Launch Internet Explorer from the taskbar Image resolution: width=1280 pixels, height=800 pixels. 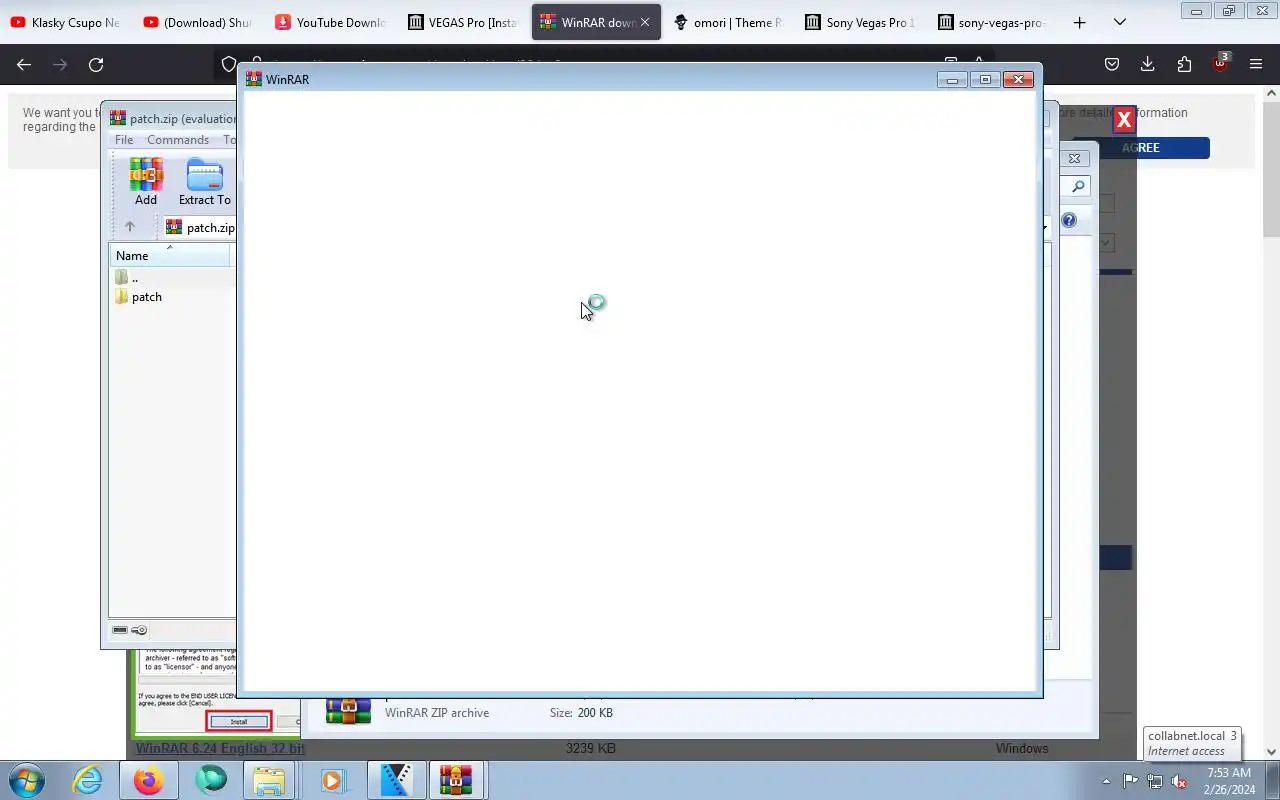(x=88, y=780)
